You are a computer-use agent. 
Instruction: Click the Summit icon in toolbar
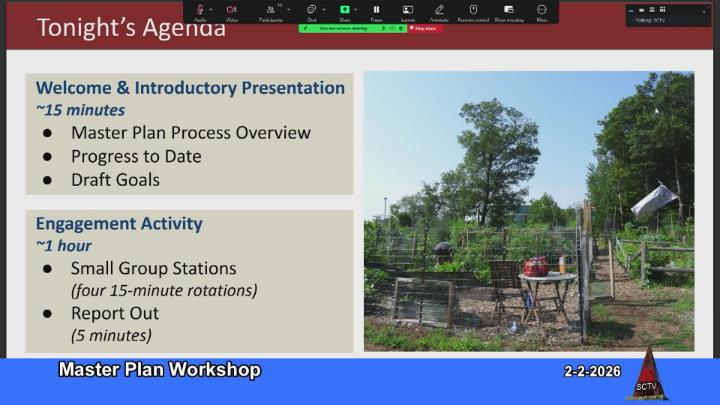point(408,10)
